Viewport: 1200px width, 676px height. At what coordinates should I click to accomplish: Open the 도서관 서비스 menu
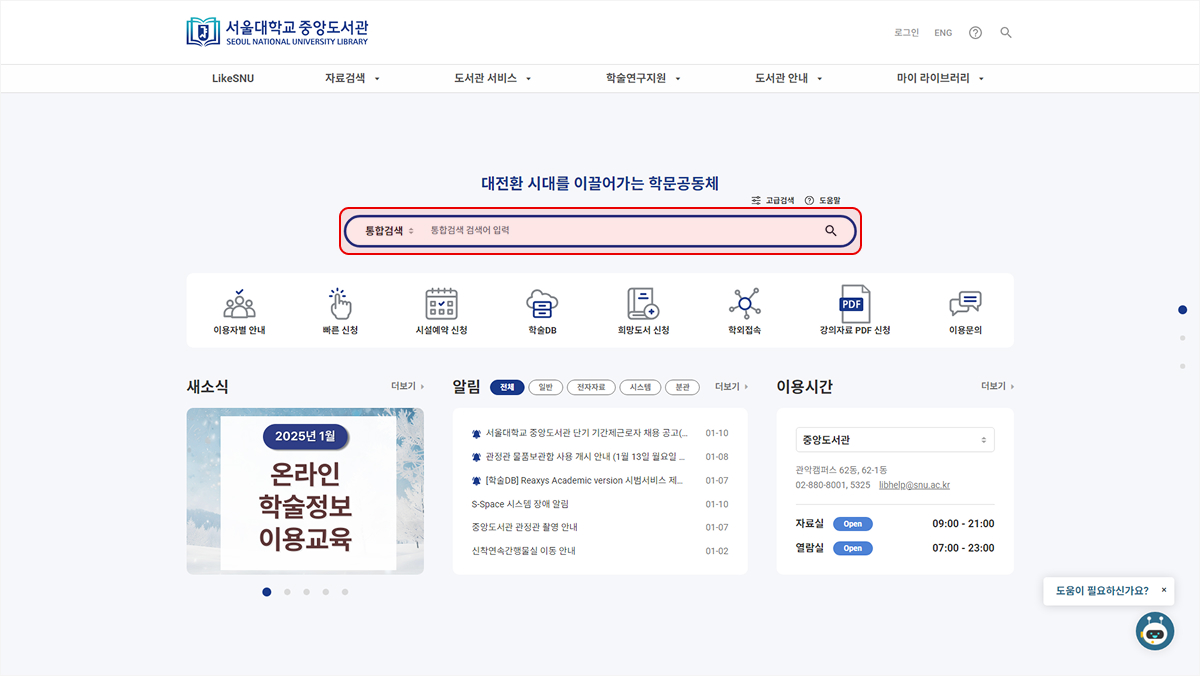coord(492,78)
